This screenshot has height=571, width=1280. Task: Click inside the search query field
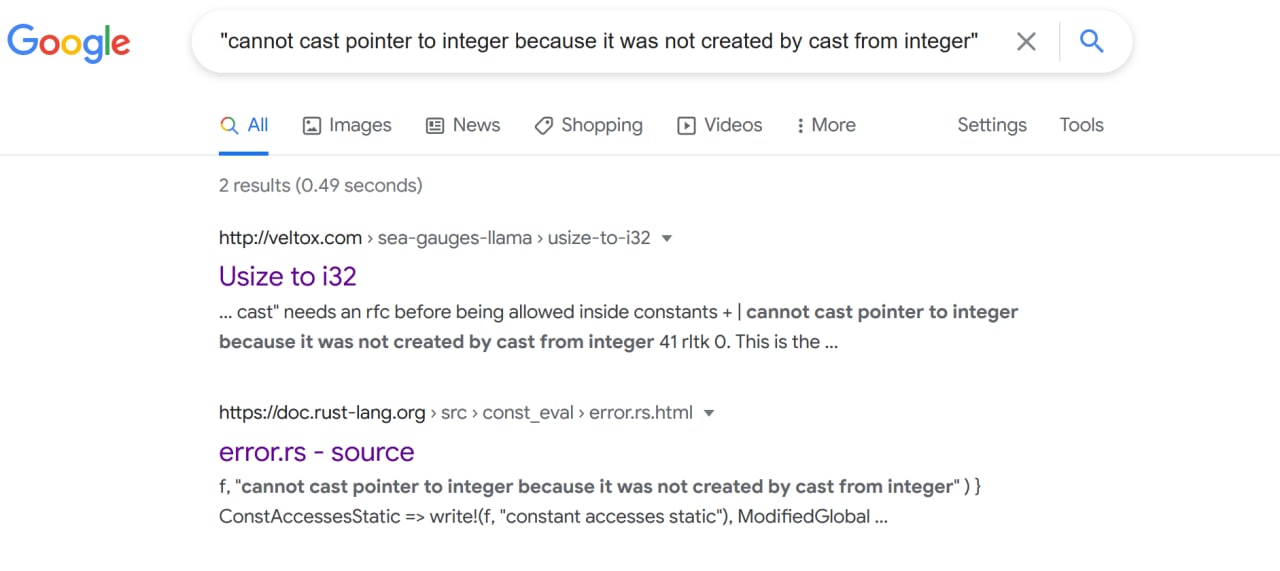(x=598, y=41)
